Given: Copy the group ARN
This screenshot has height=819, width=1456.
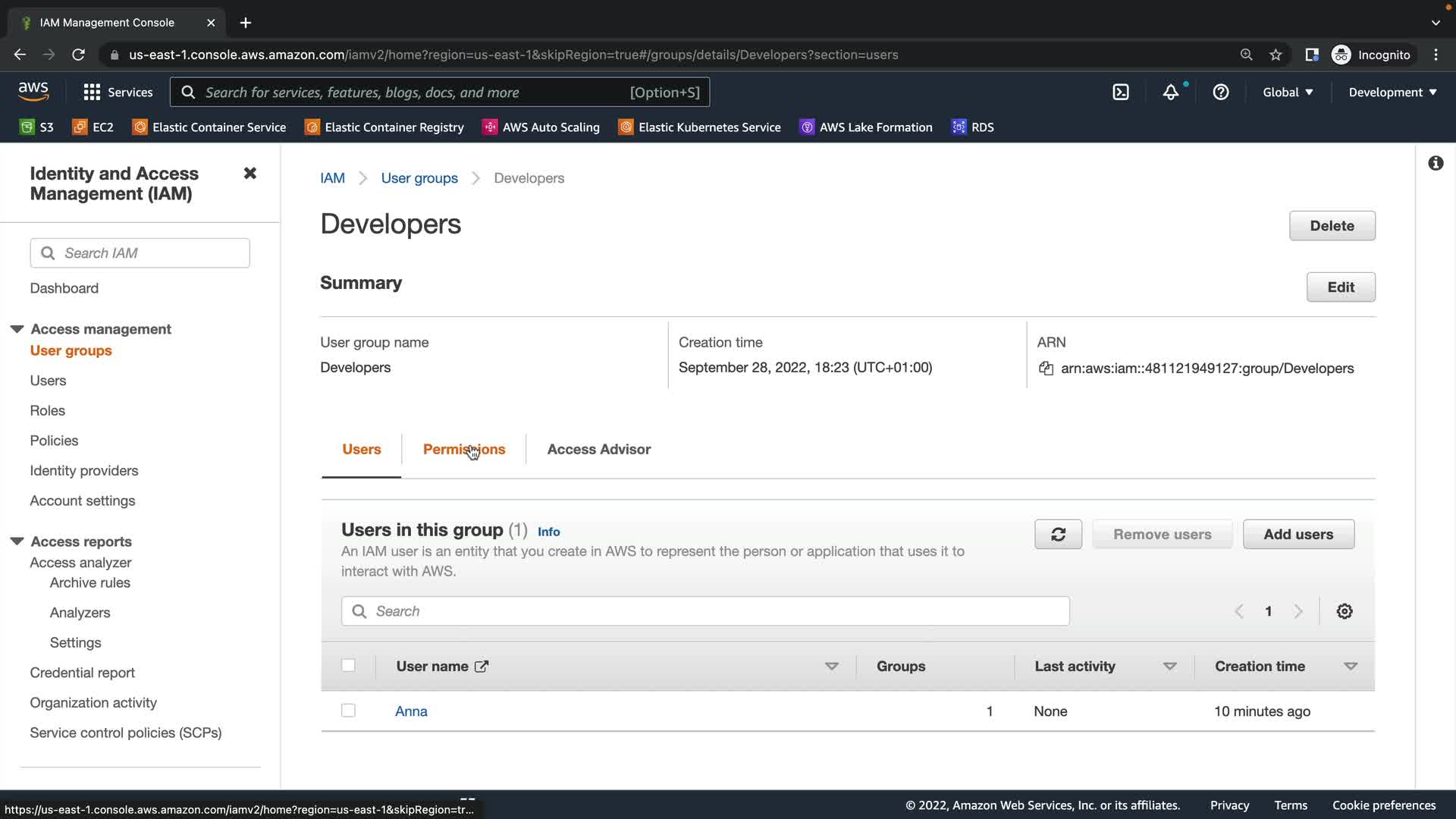Looking at the screenshot, I should tap(1046, 369).
